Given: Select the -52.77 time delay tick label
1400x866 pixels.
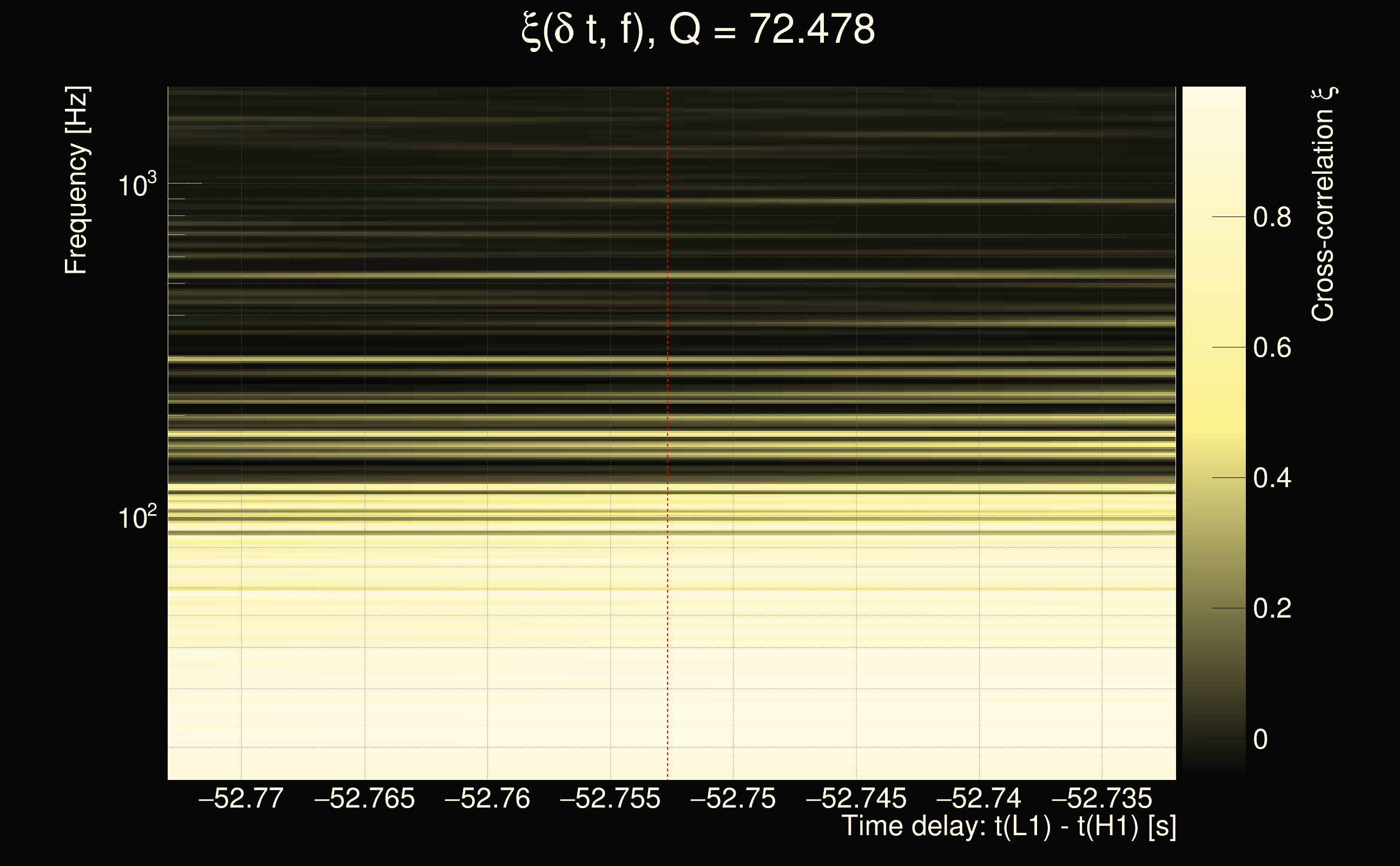Looking at the screenshot, I should click(x=241, y=798).
